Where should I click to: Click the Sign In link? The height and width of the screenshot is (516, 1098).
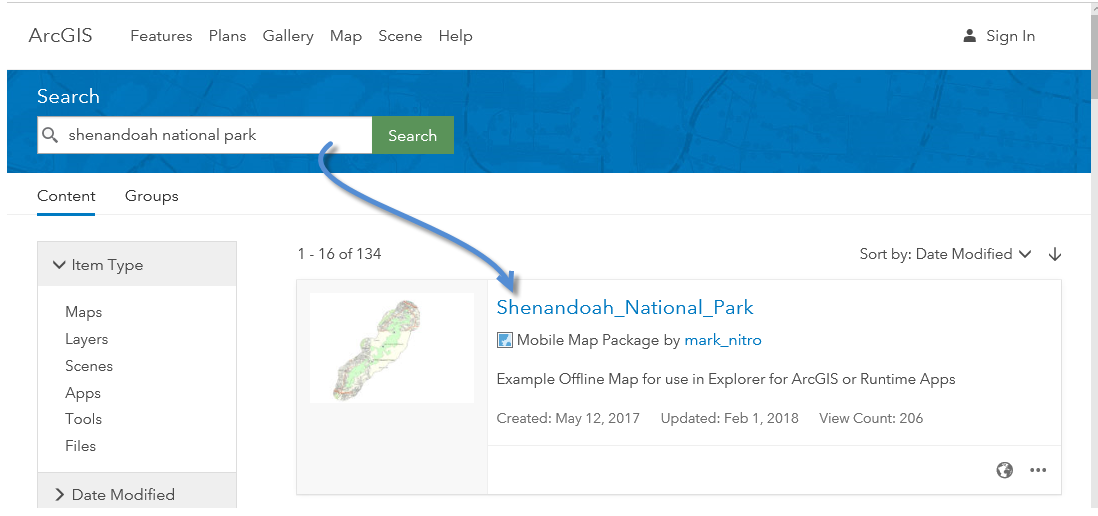click(1010, 36)
